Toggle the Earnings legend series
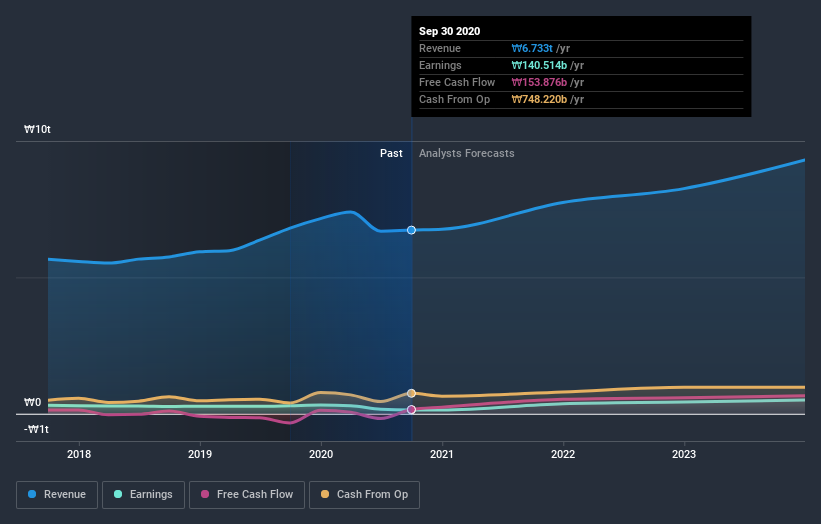The width and height of the screenshot is (821, 524). click(x=143, y=495)
